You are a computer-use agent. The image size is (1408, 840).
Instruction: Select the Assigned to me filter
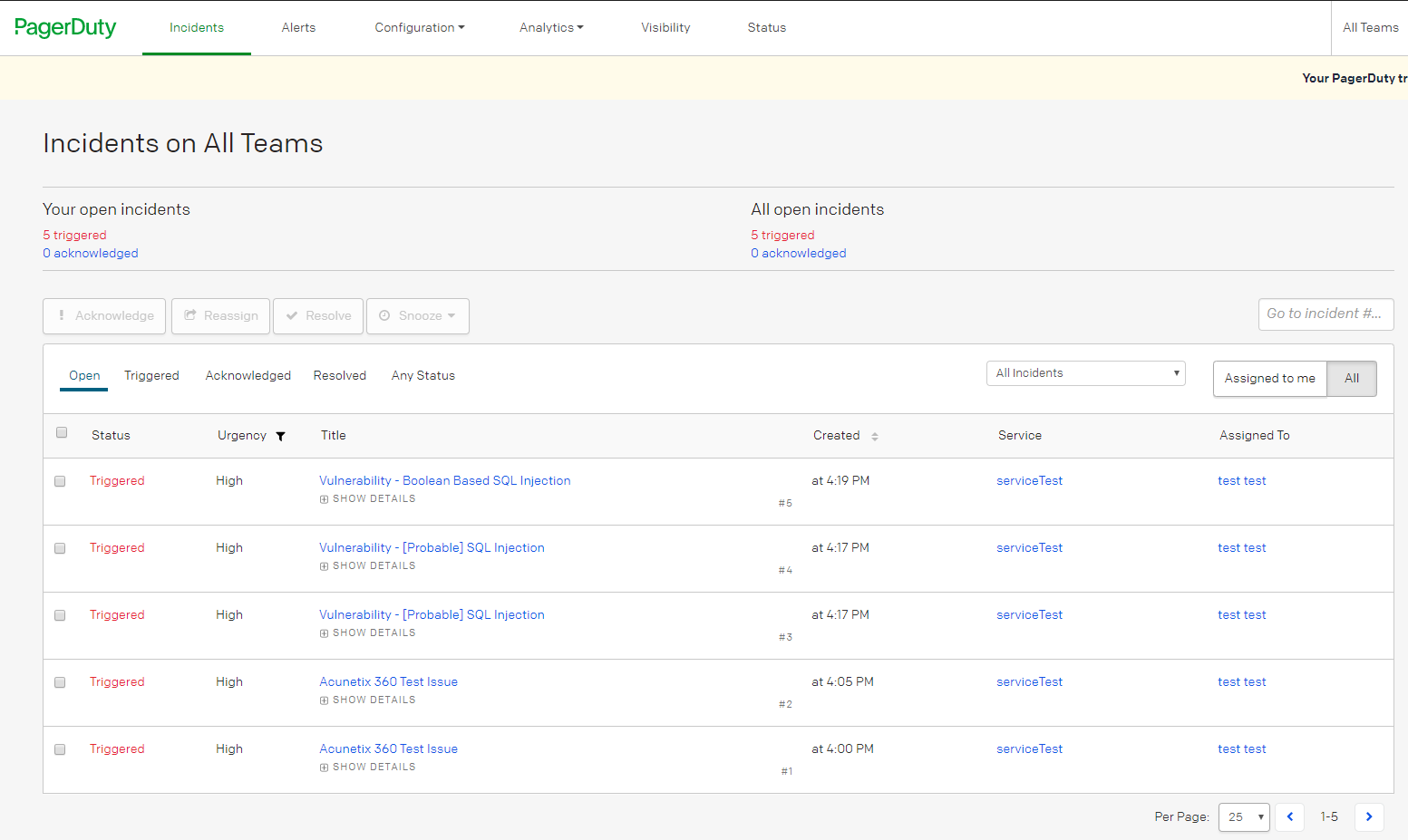(x=1269, y=379)
